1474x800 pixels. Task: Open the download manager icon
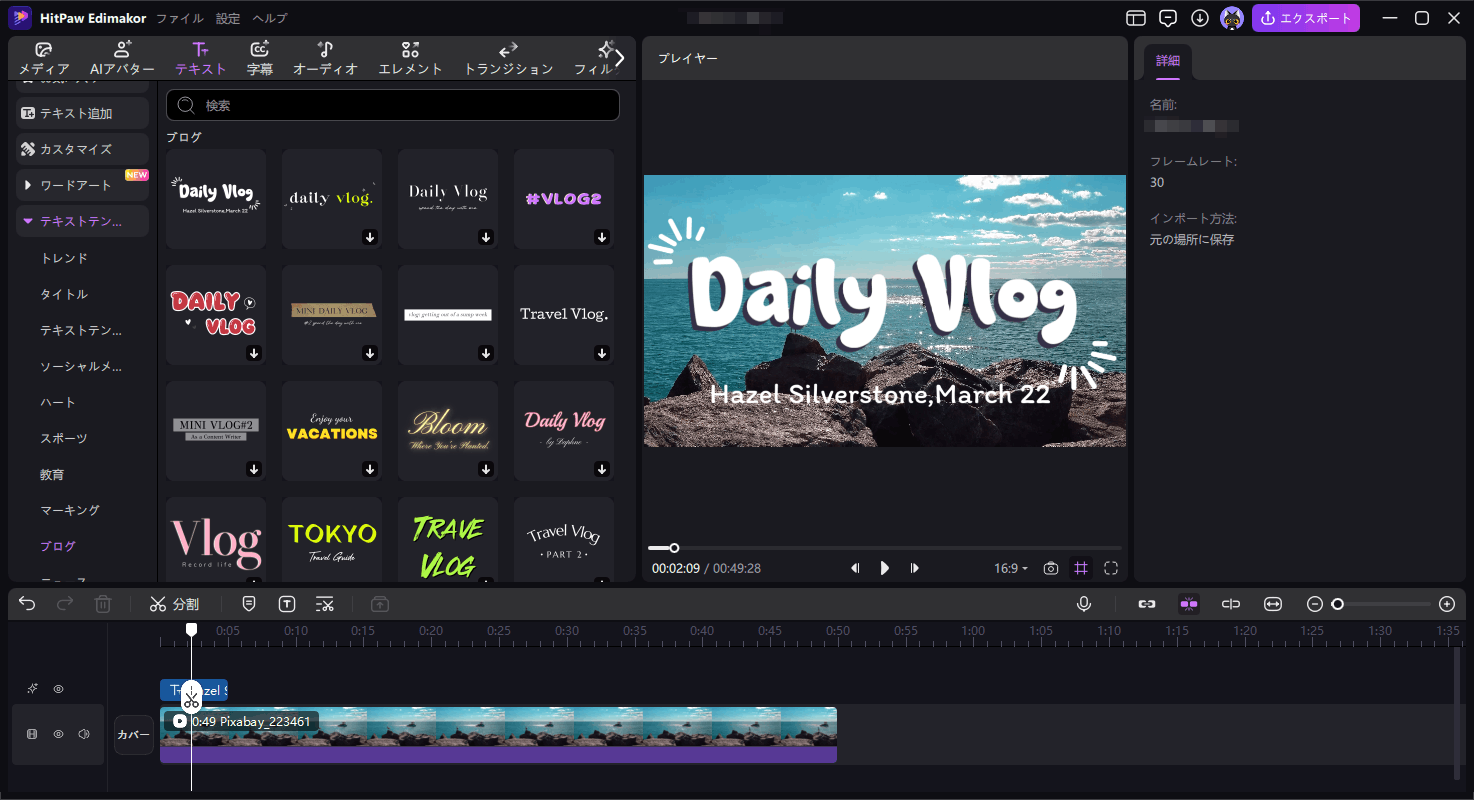click(x=1200, y=18)
